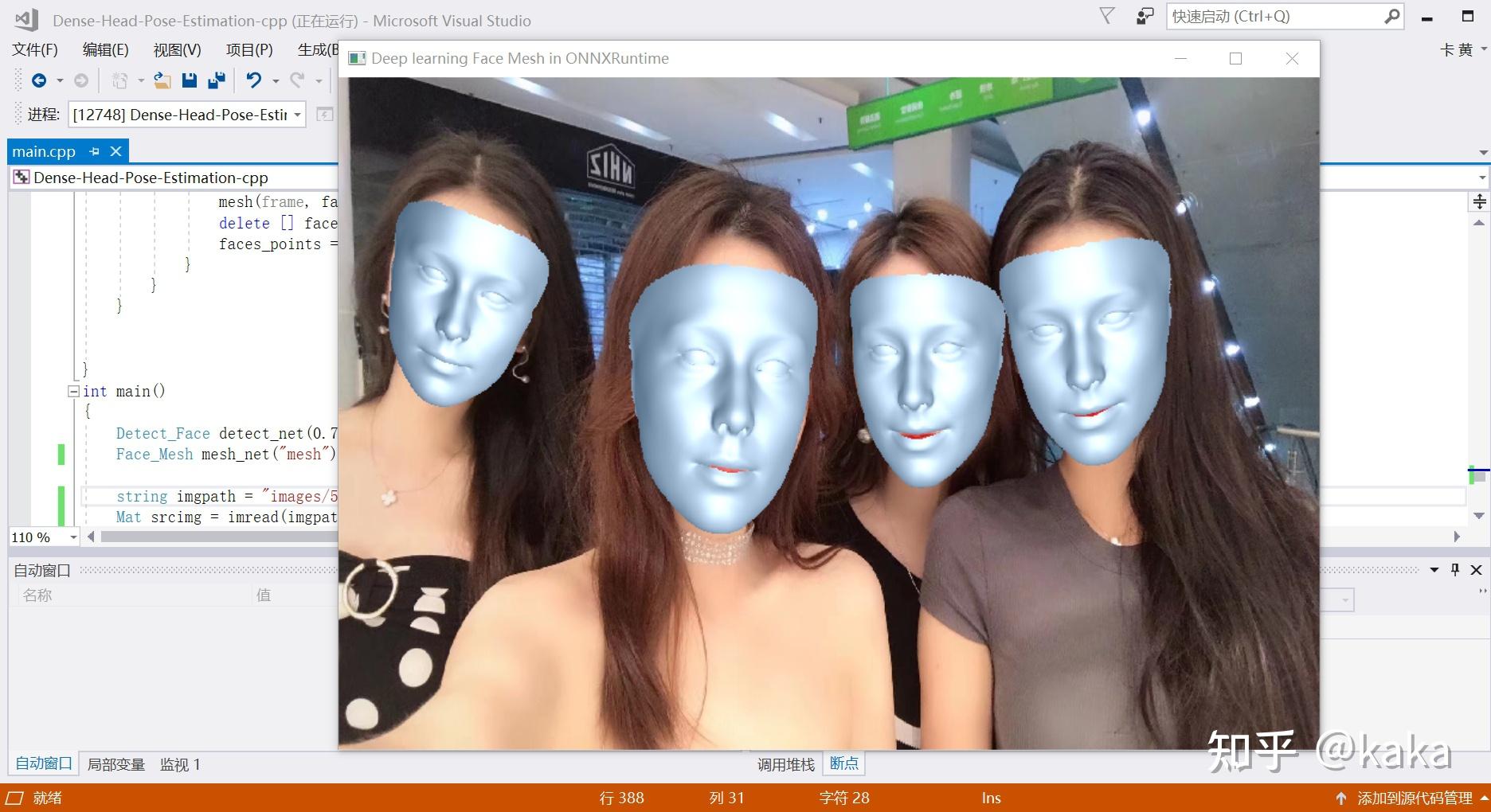Click the Navigate Backward arrow icon
Screen dimensions: 1491x812
[x=39, y=80]
